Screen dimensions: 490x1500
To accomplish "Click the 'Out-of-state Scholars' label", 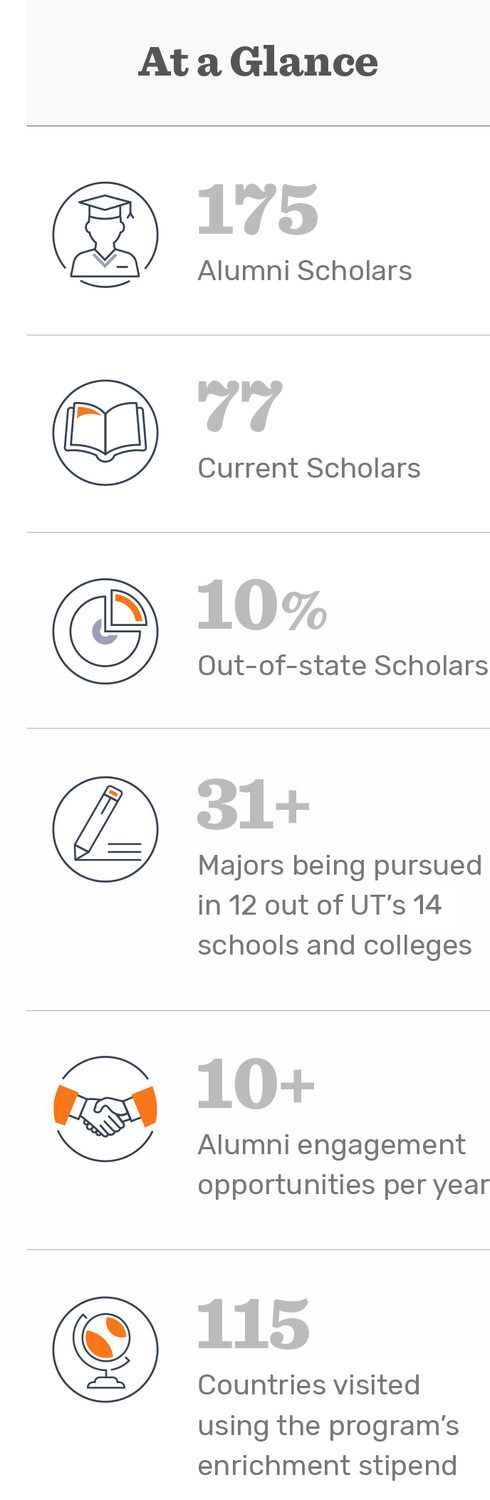I will point(343,666).
